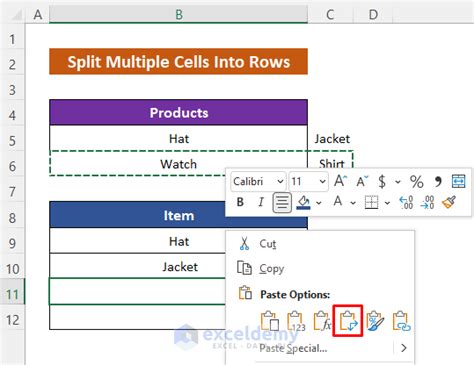
Task: Expand the Paste Special submenu arrow
Action: coord(404,348)
